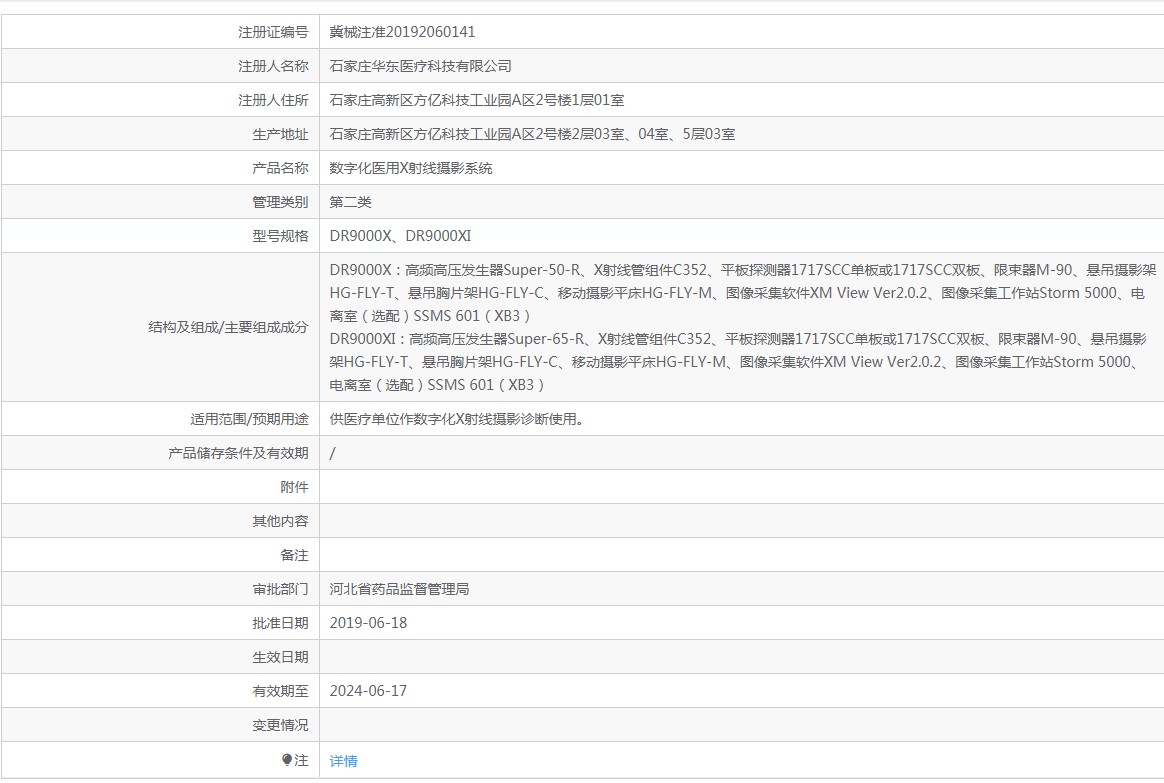The height and width of the screenshot is (783, 1164).
Task: Click the 审批部门 label
Action: coord(281,589)
